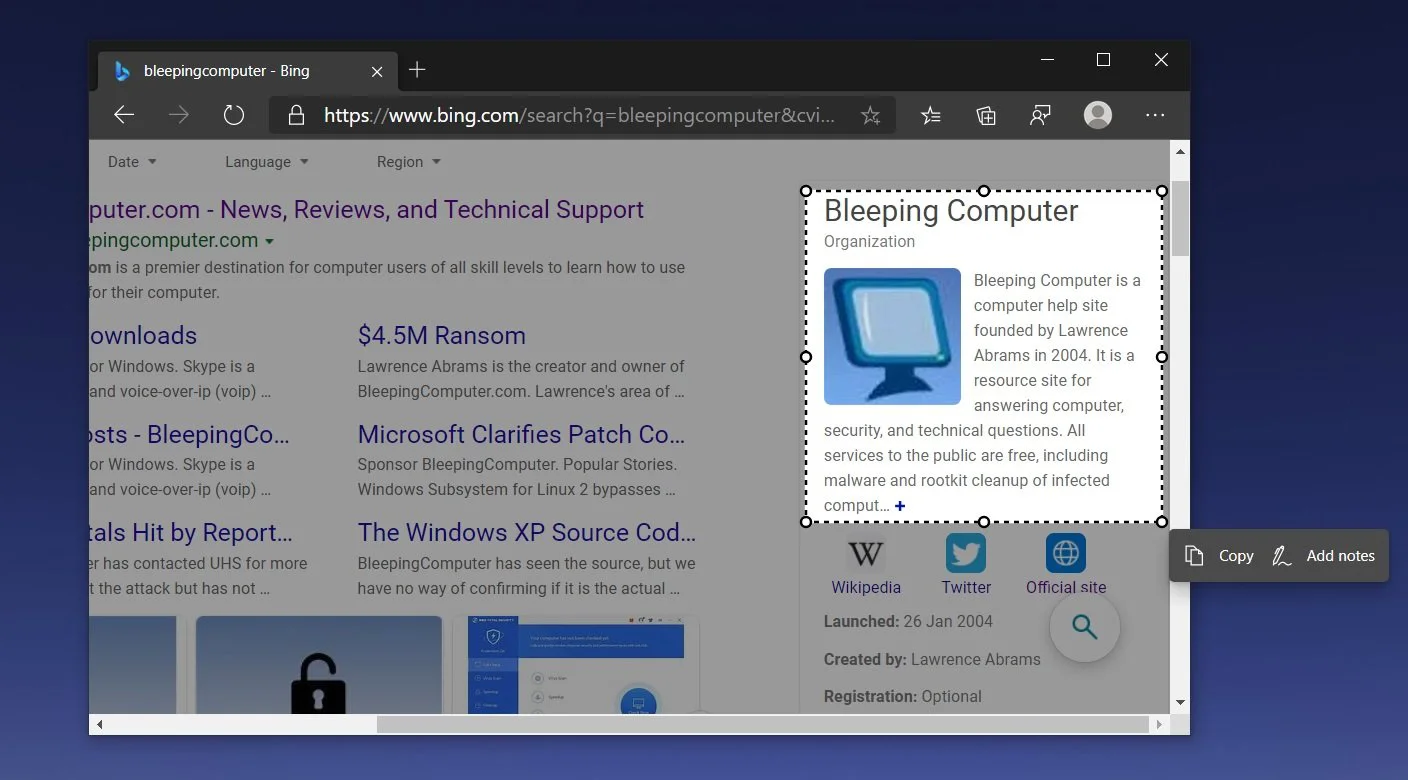
Task: Open green URL dropdown arrow
Action: [x=269, y=241]
